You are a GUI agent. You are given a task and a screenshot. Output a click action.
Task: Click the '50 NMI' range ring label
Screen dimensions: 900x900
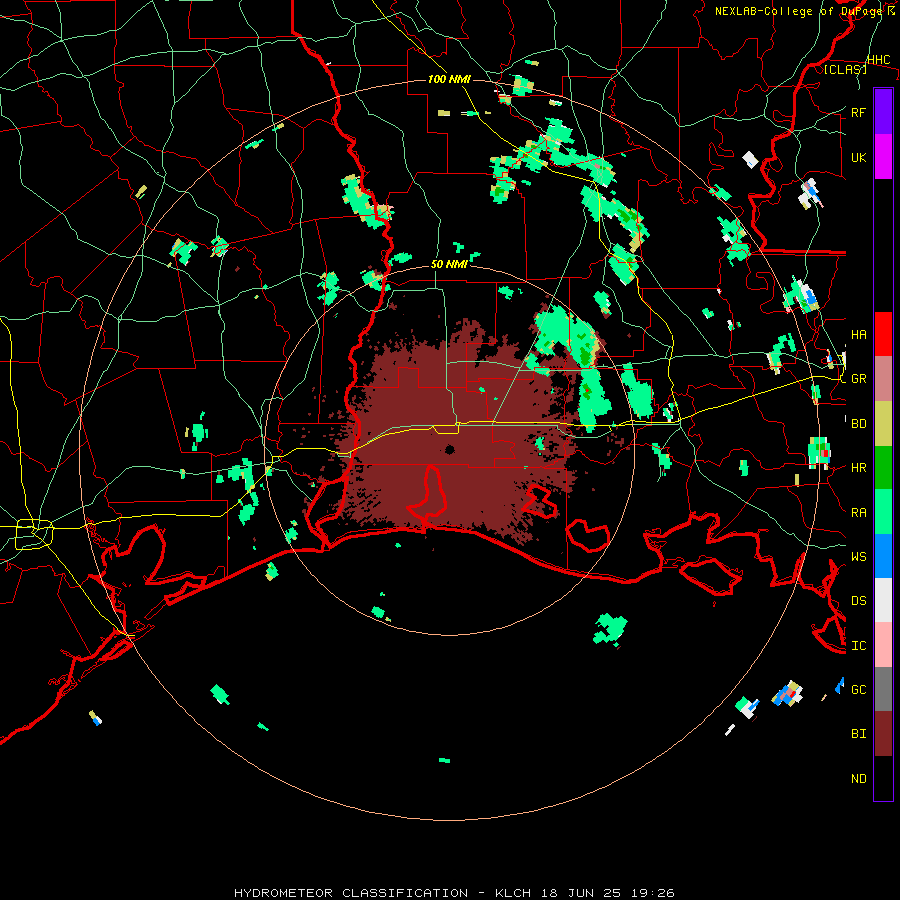(x=449, y=264)
